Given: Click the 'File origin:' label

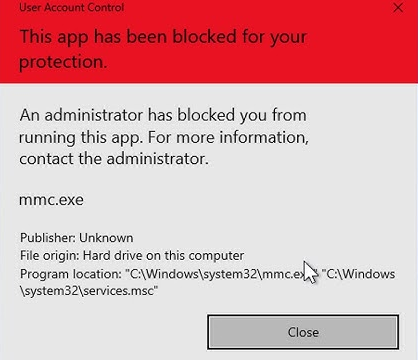Looking at the screenshot, I should (50, 256).
